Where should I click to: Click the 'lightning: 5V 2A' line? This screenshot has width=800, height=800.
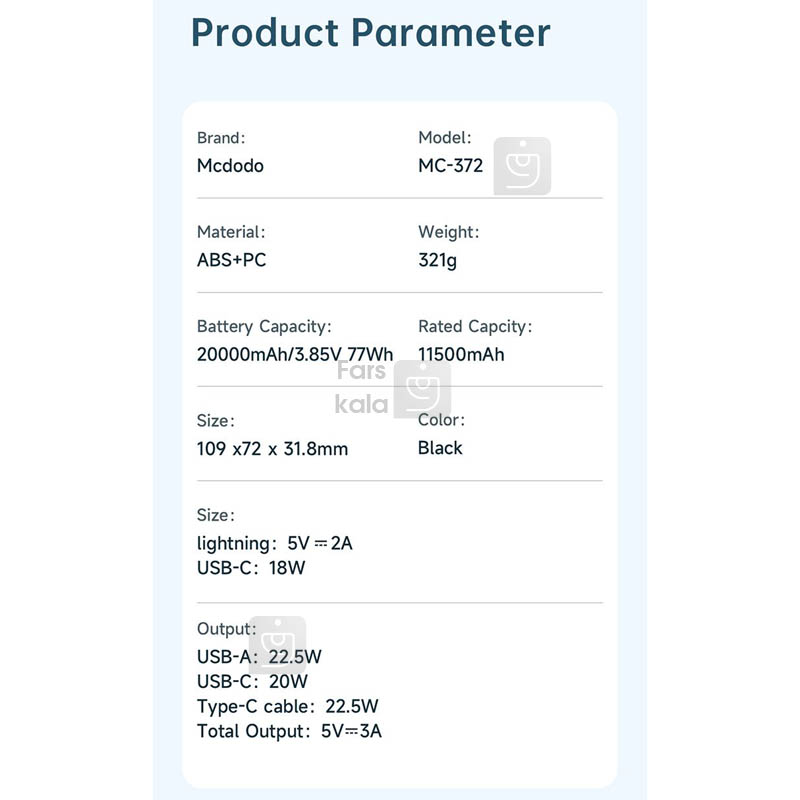274,543
